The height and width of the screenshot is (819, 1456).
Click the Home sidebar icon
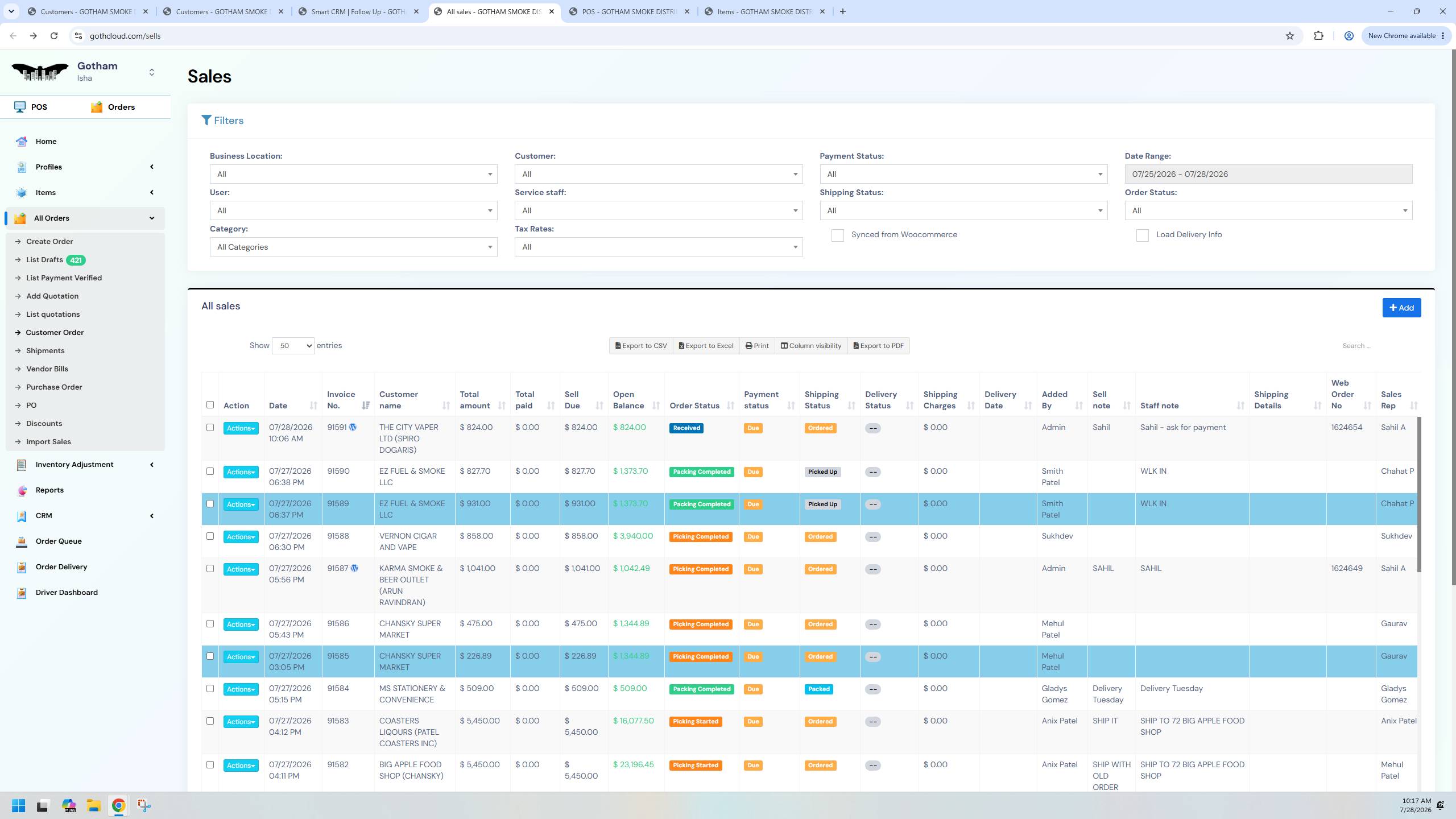22,142
